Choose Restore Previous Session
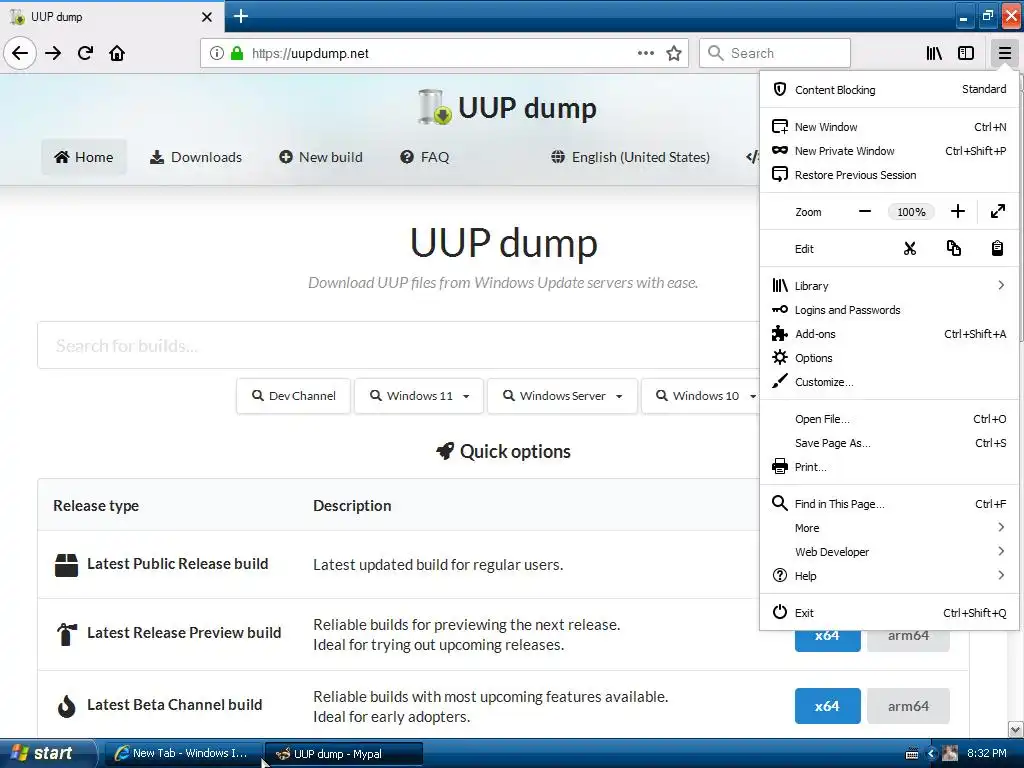The height and width of the screenshot is (768, 1024). pos(889,175)
